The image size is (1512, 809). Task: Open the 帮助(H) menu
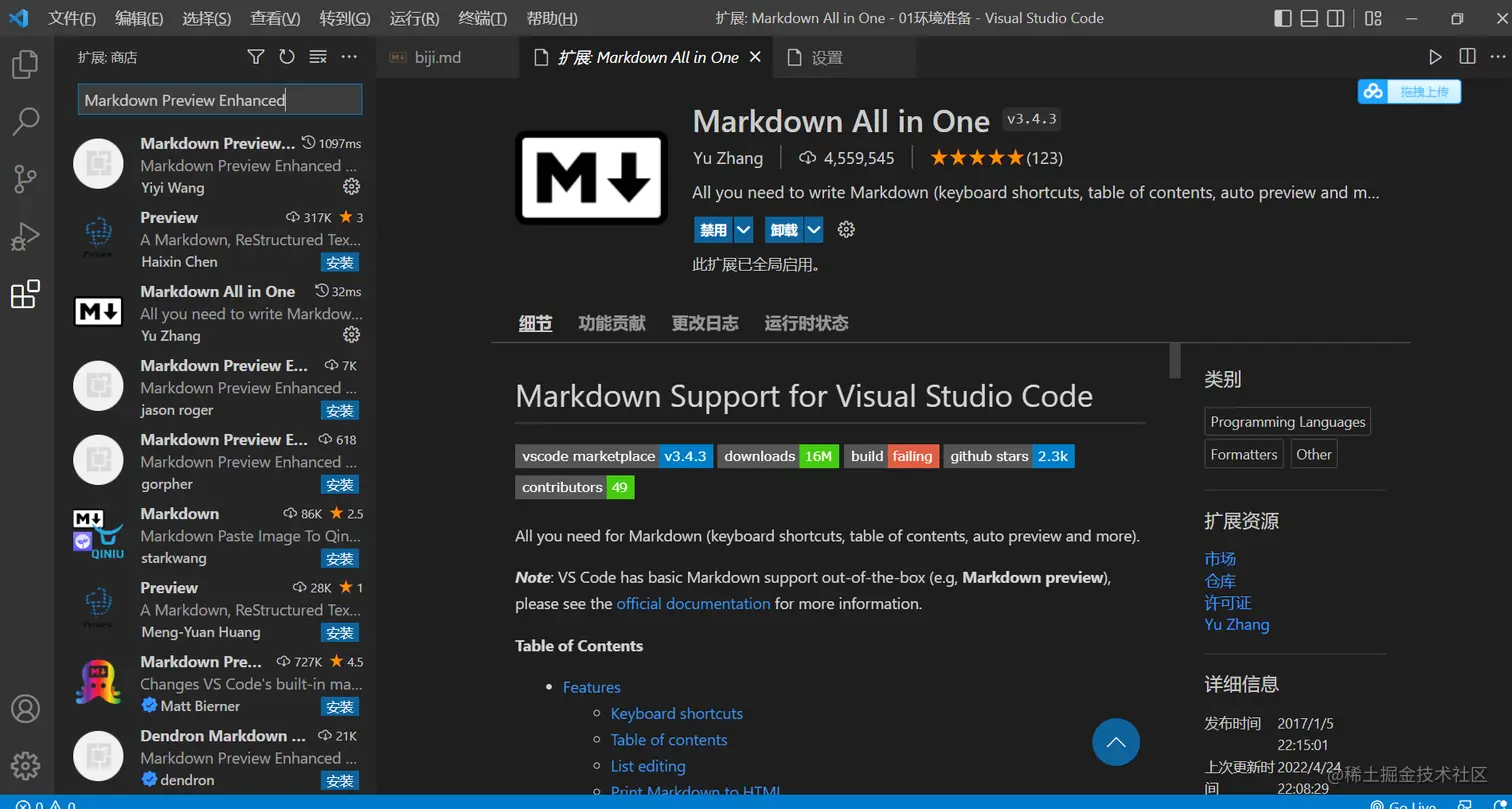pyautogui.click(x=552, y=18)
